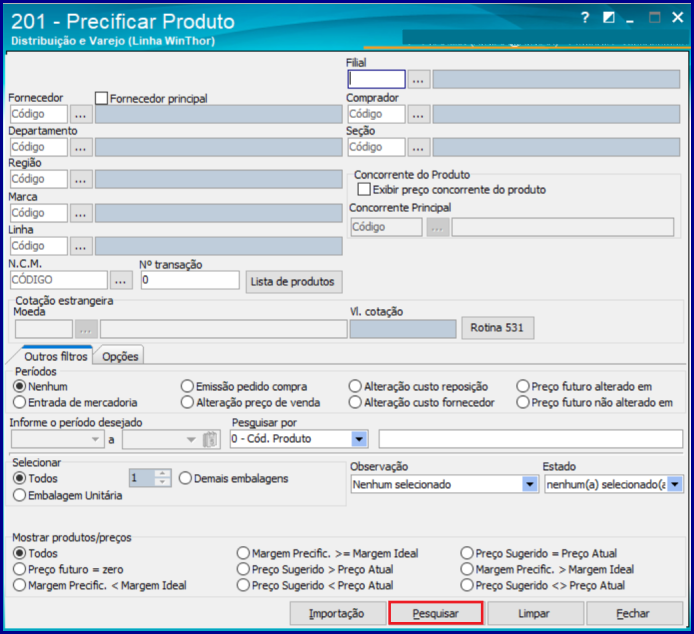Open period end date dropdown
This screenshot has height=634, width=694.
click(x=191, y=439)
